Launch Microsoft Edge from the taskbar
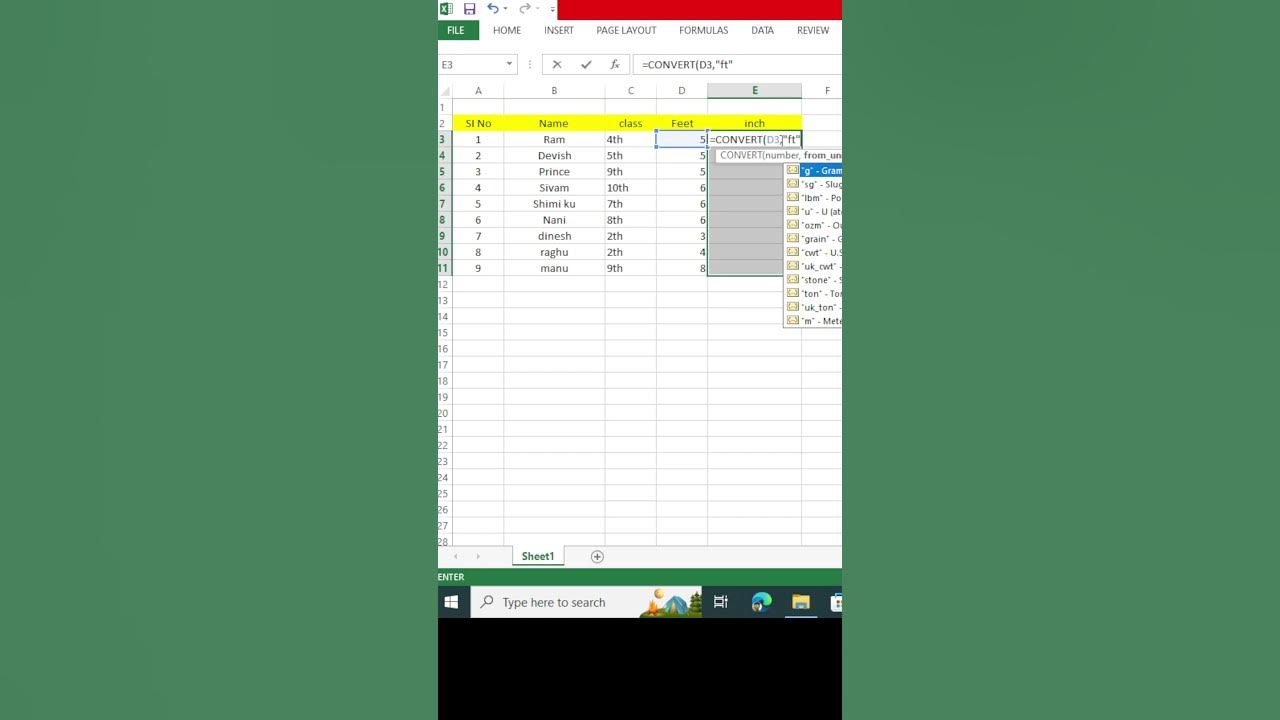 click(761, 602)
